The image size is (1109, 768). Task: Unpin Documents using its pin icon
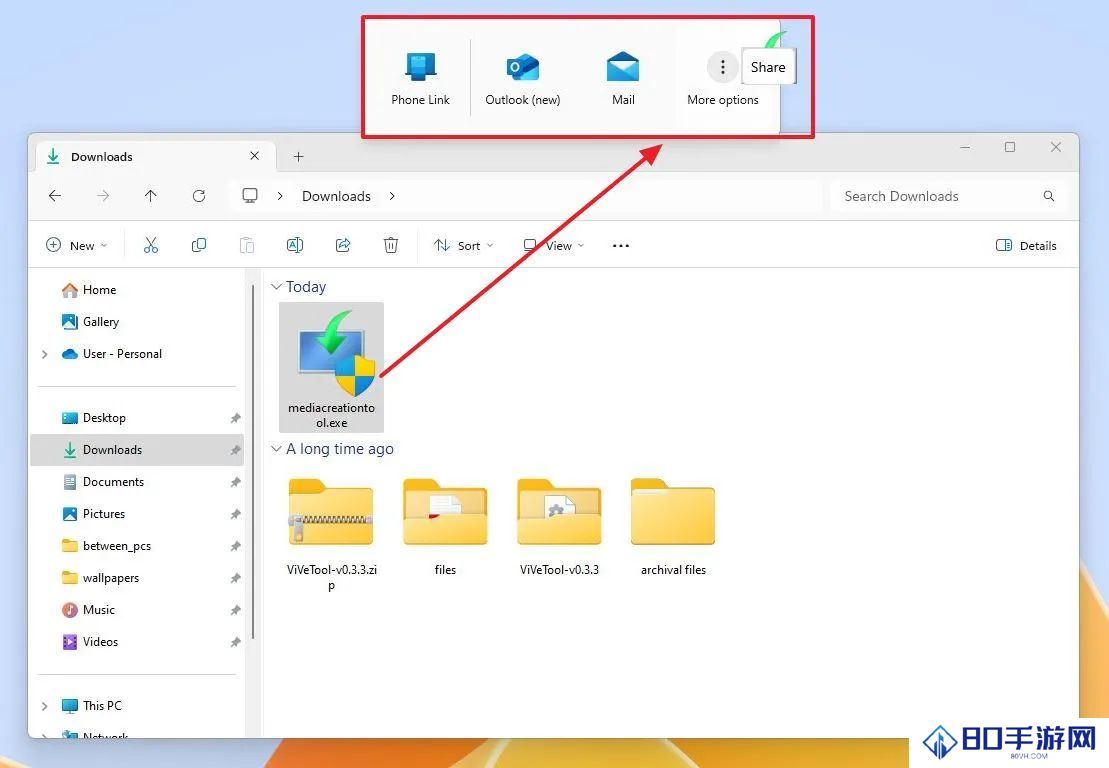click(x=236, y=482)
